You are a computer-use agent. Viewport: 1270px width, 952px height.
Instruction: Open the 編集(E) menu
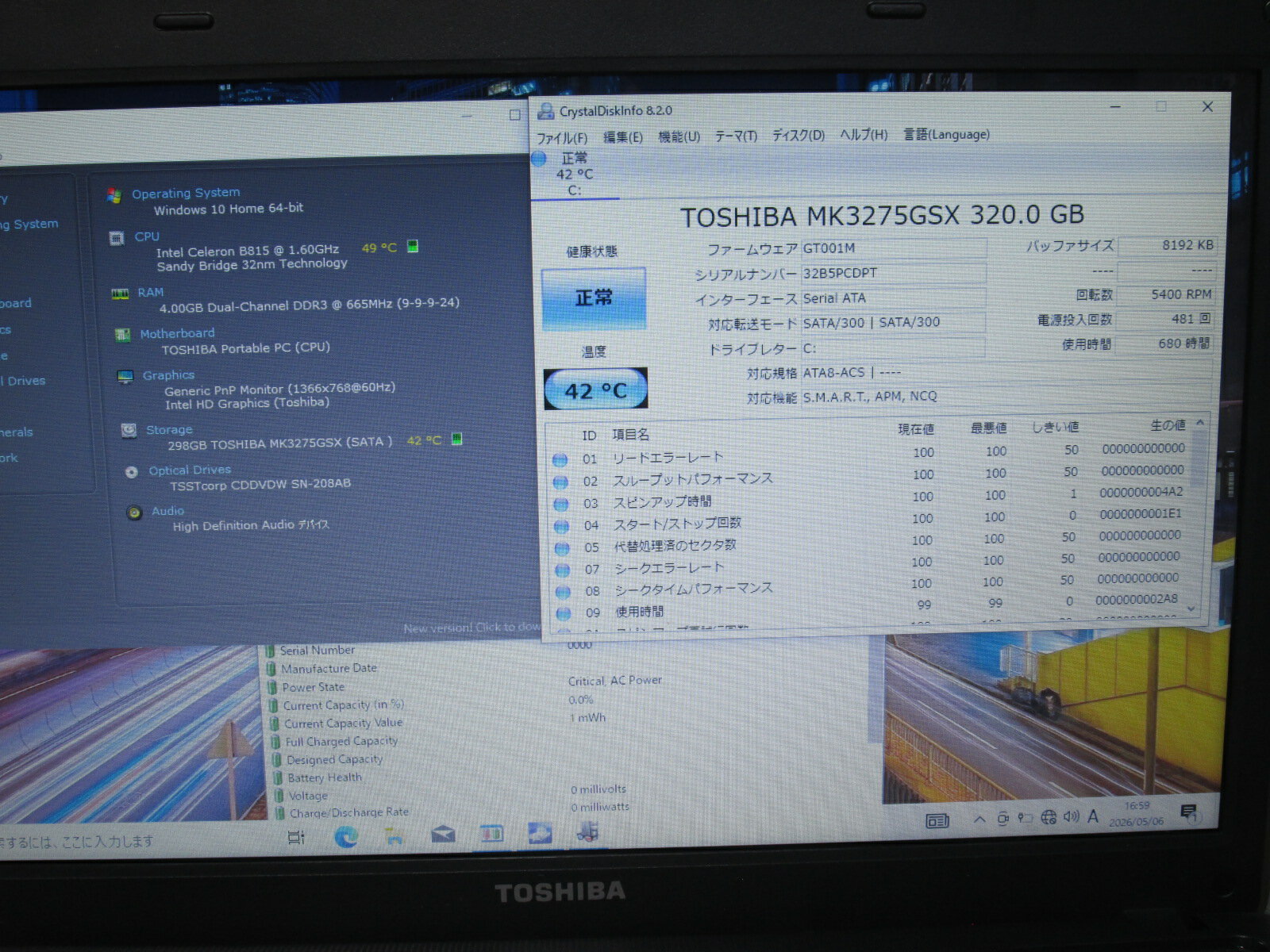(x=623, y=137)
